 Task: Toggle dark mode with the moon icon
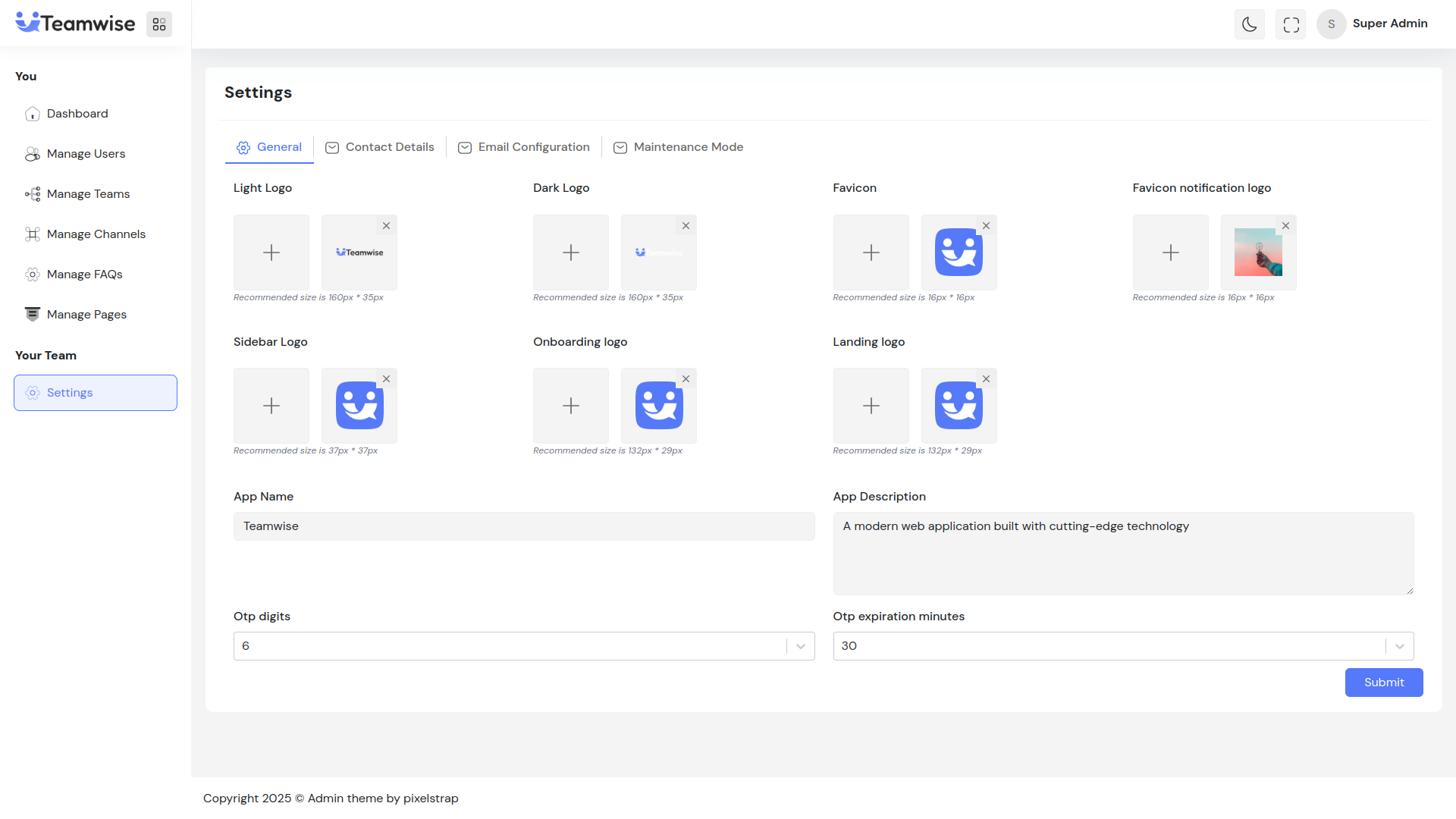click(x=1249, y=24)
